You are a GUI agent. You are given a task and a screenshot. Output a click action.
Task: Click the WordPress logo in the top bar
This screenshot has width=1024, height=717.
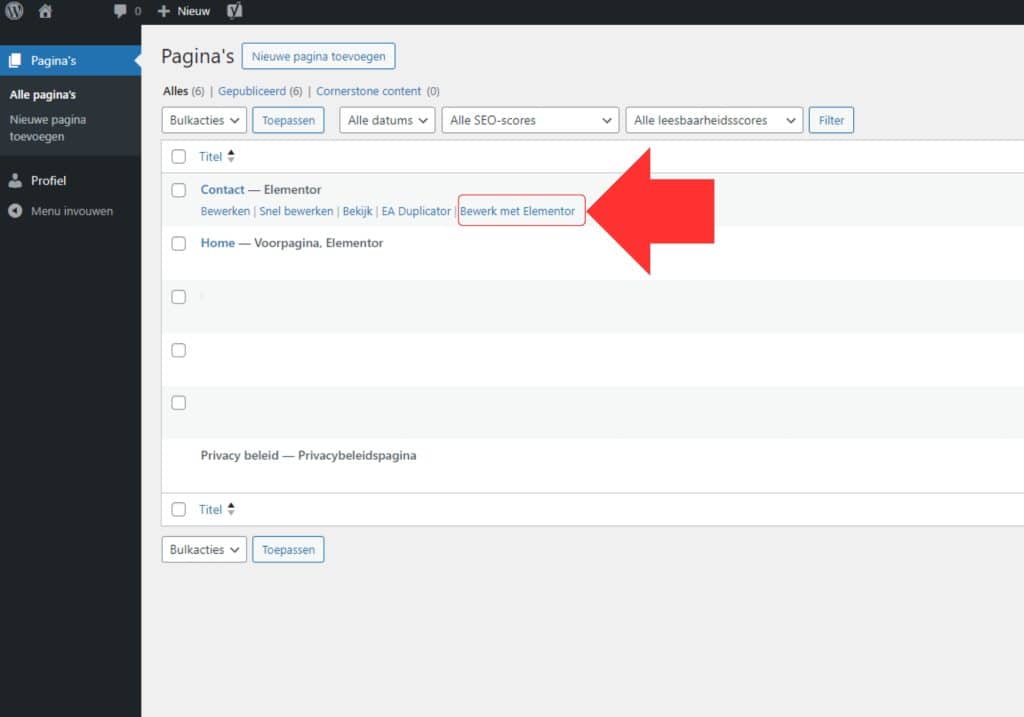(x=12, y=11)
